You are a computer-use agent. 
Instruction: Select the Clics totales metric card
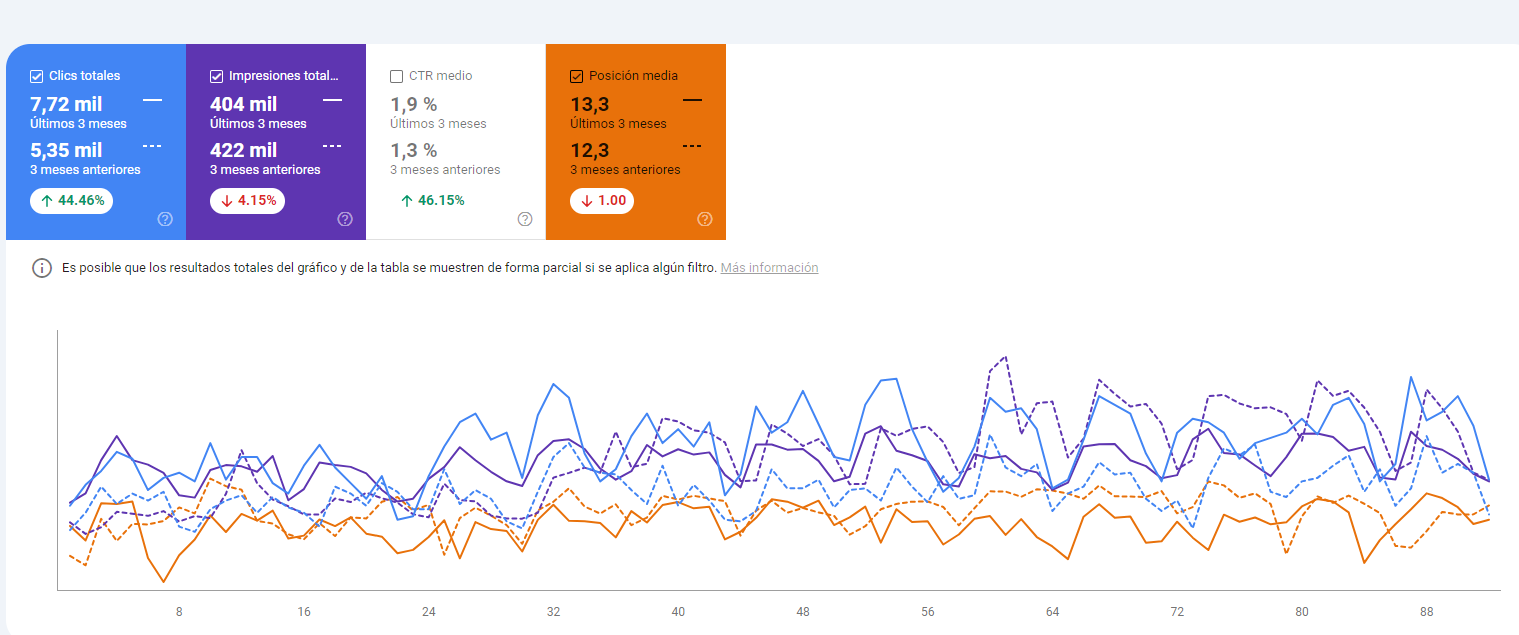[x=96, y=142]
